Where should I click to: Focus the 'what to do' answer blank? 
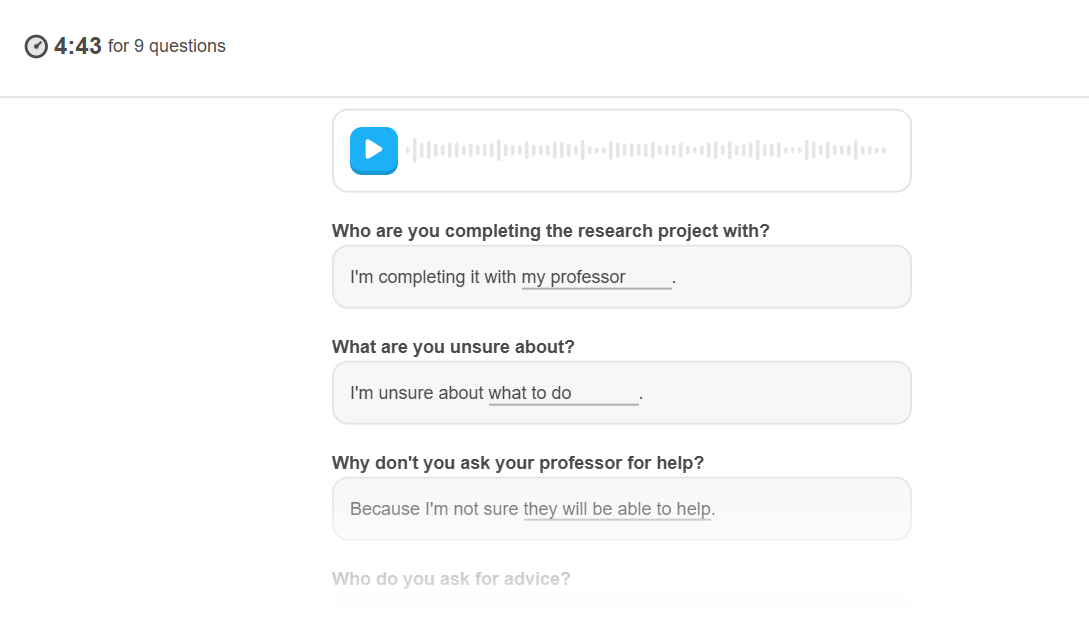click(563, 393)
